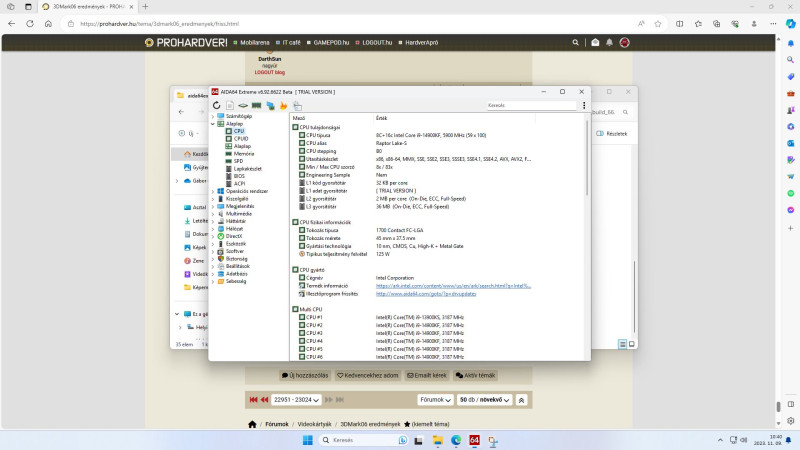800x450 pixels.
Task: Click Kedvencekhez adom button
Action: tap(367, 376)
